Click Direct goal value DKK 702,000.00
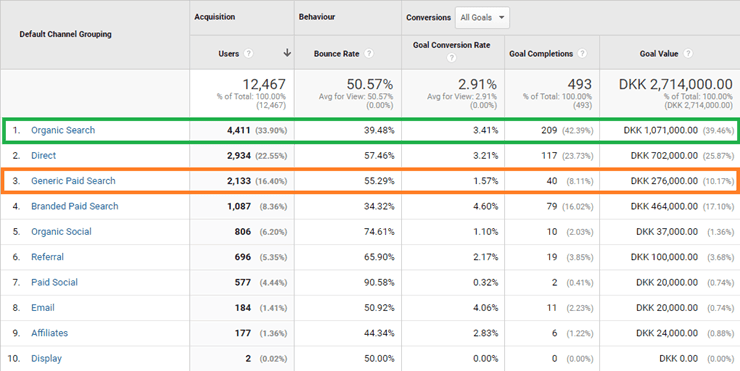The image size is (740, 371). pyautogui.click(x=664, y=155)
